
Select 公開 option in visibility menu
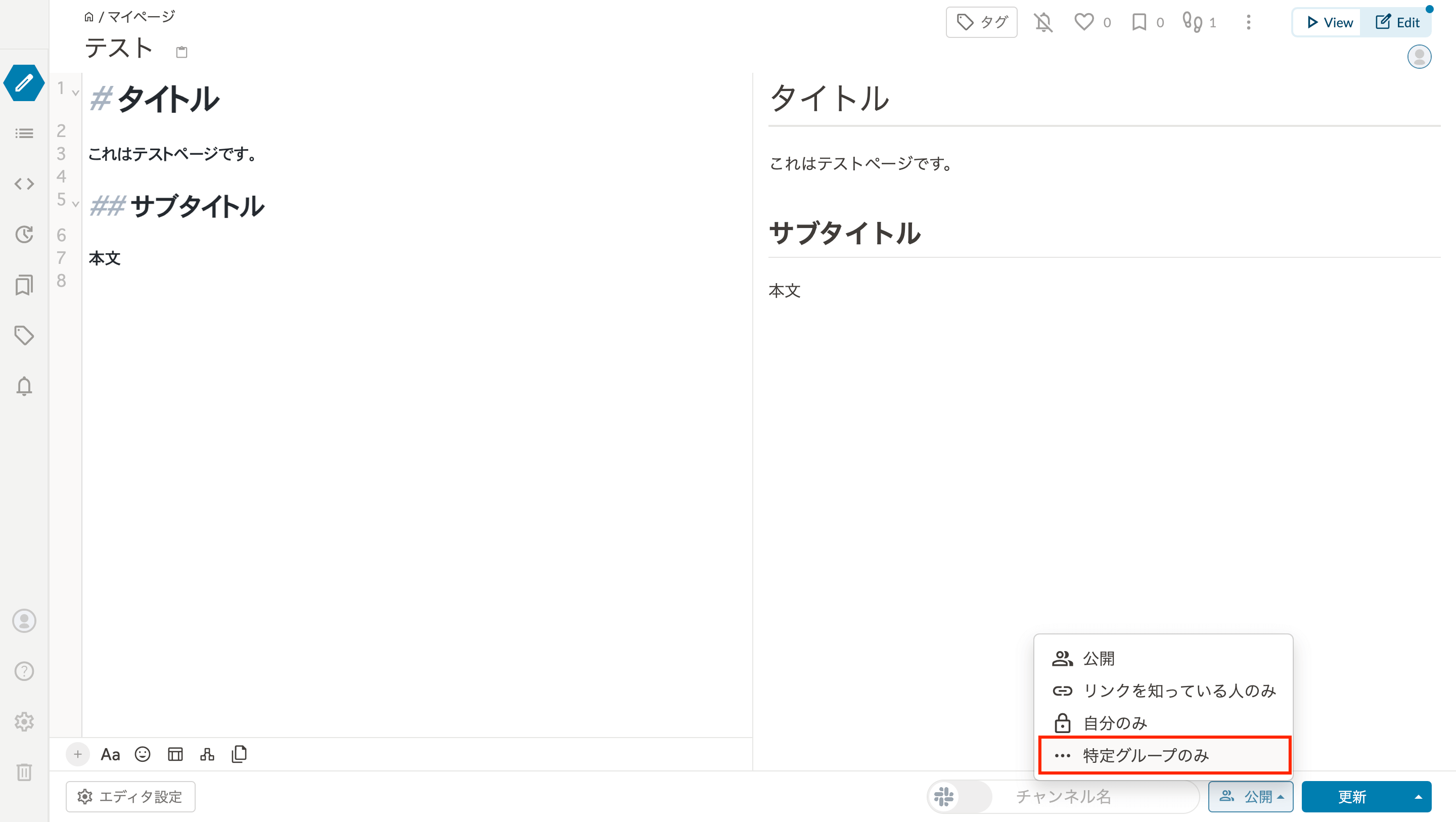(1163, 659)
